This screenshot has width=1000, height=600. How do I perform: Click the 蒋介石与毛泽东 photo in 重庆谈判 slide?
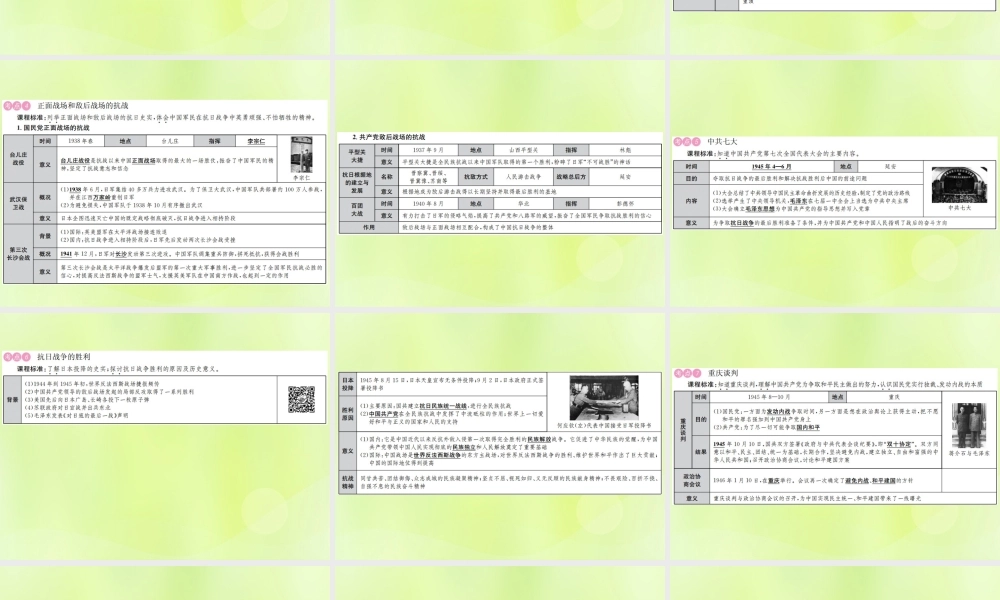(968, 425)
